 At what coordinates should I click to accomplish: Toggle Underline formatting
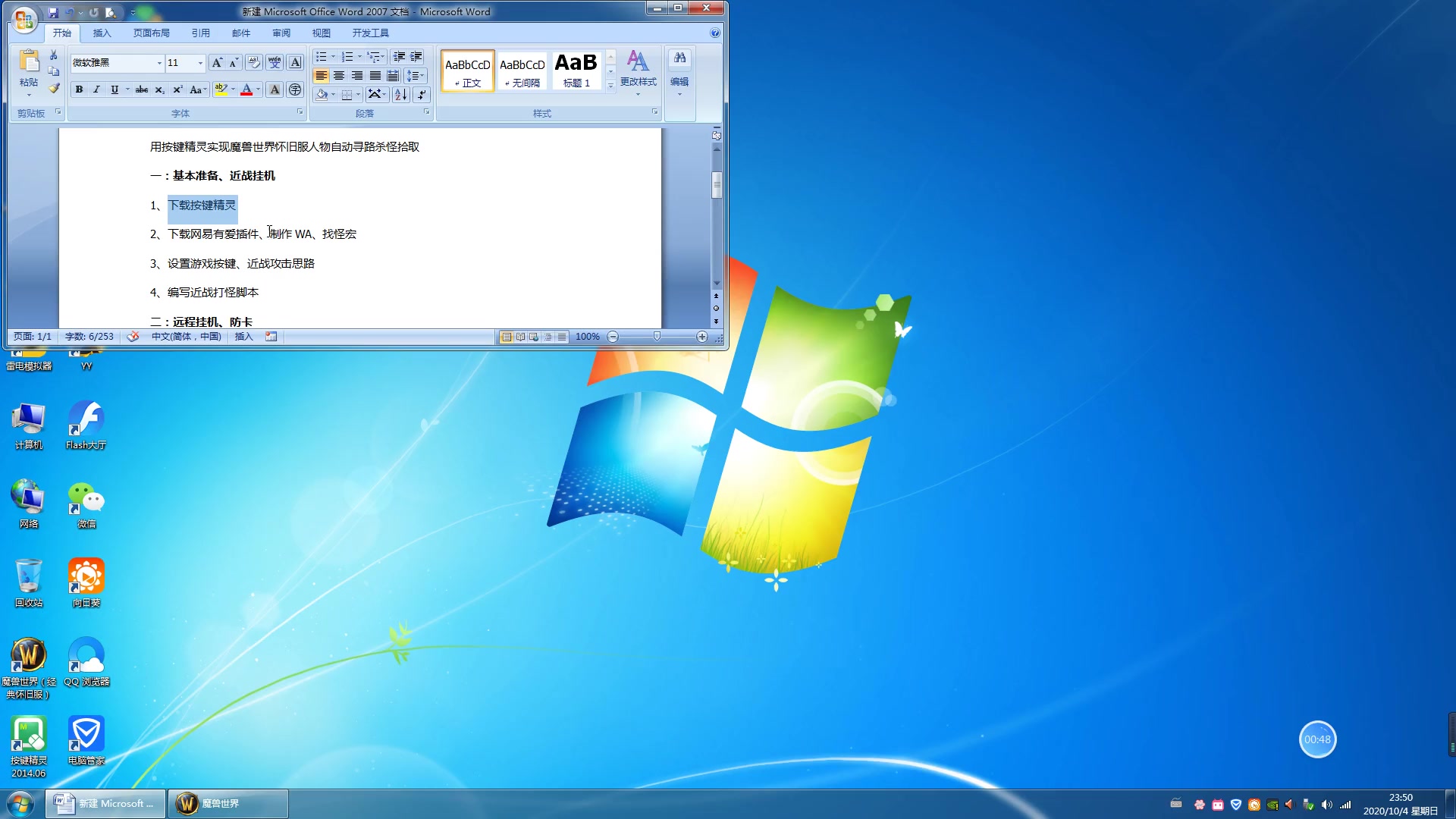tap(115, 89)
